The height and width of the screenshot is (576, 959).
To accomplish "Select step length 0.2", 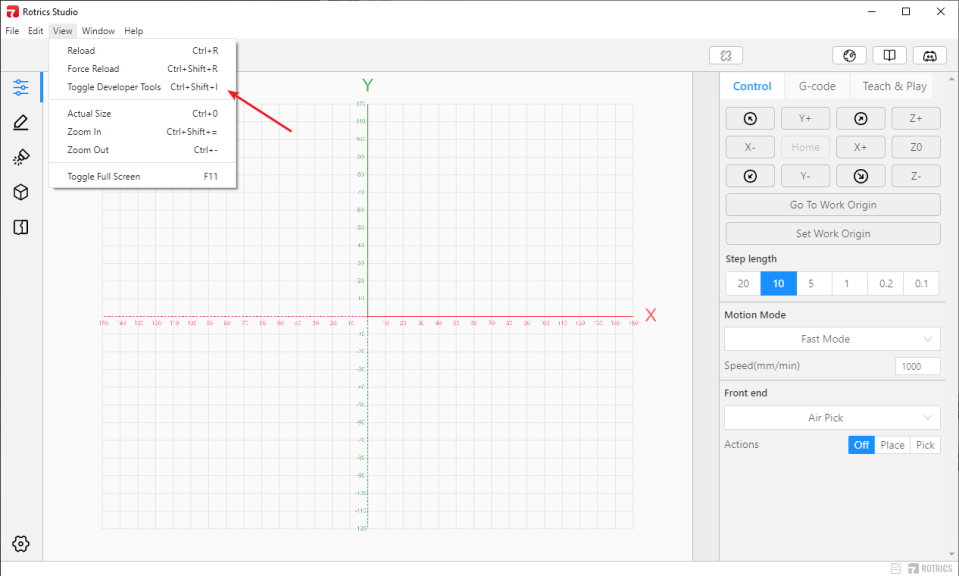I will click(886, 283).
